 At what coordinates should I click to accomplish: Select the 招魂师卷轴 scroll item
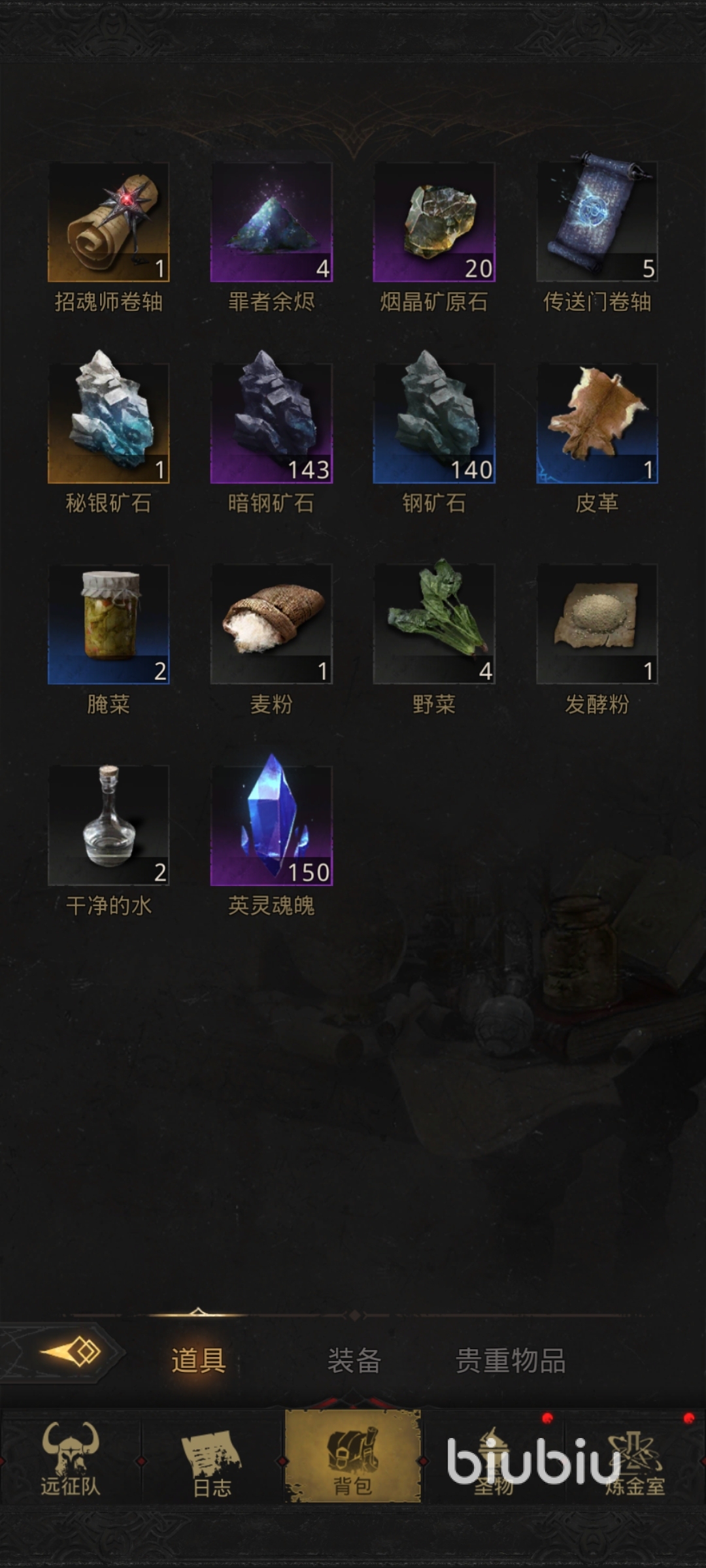(109, 222)
